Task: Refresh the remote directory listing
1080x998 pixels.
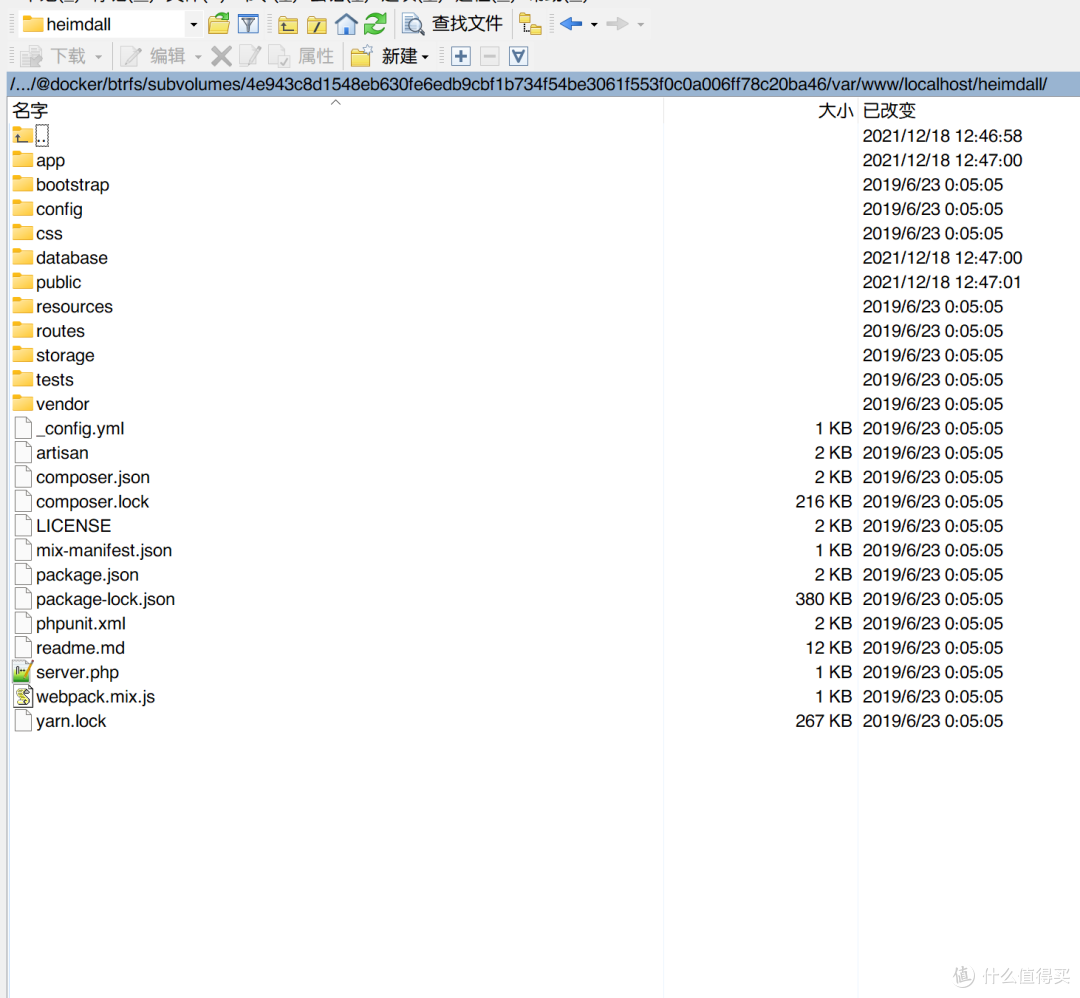Action: pos(375,24)
